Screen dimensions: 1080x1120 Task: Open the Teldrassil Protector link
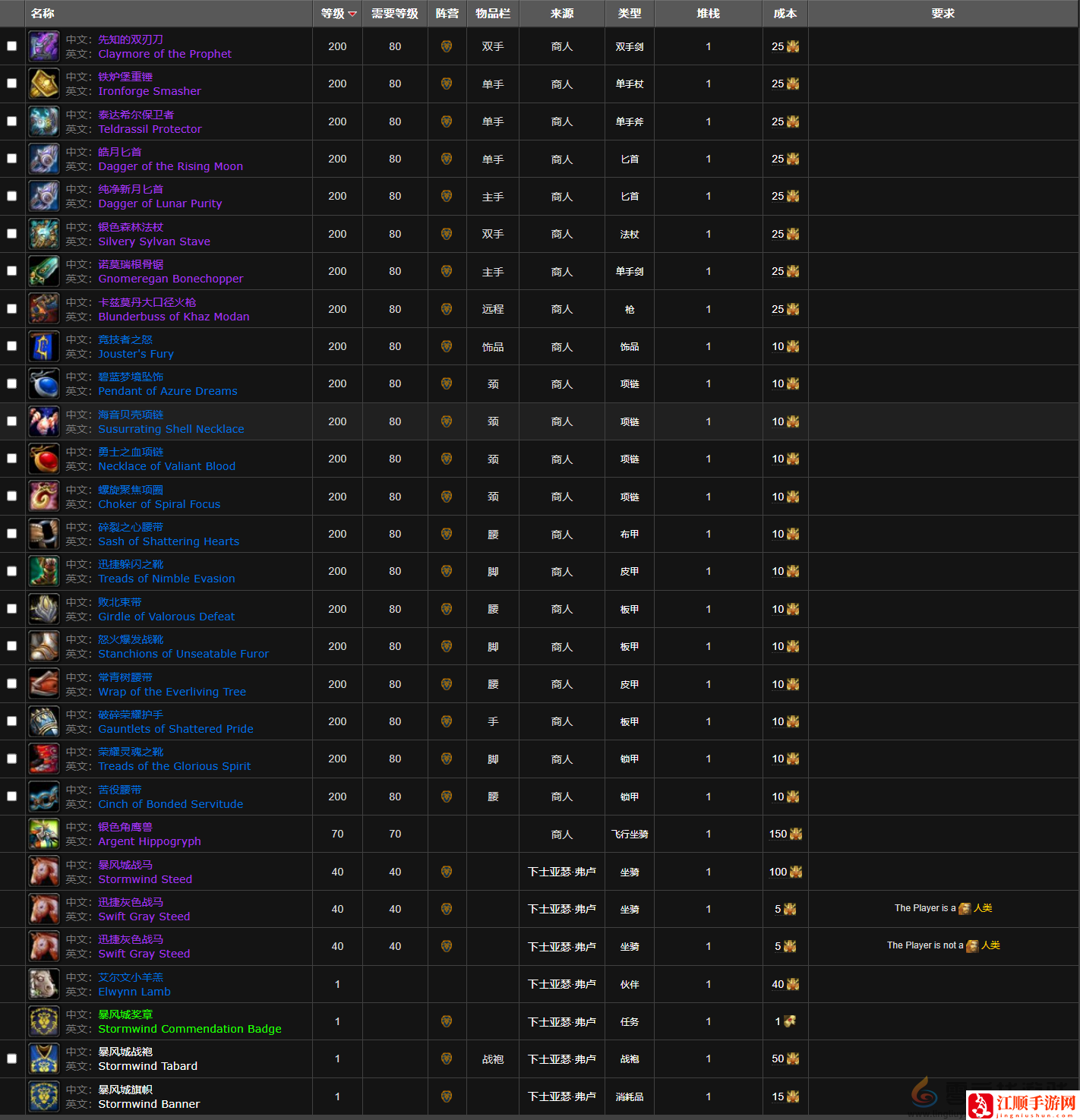tap(150, 129)
